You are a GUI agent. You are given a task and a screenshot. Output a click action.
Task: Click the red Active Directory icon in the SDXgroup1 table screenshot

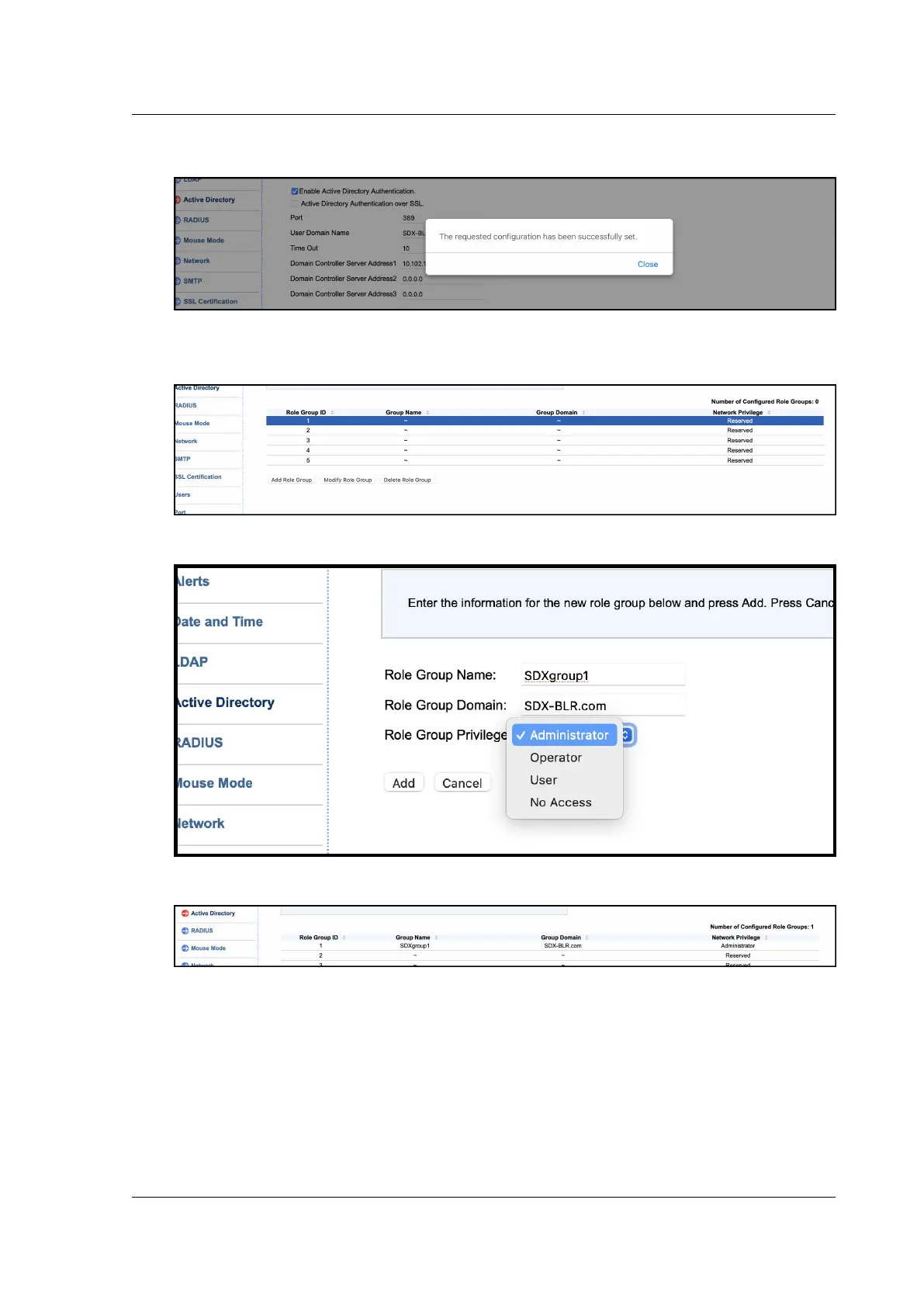pos(185,914)
